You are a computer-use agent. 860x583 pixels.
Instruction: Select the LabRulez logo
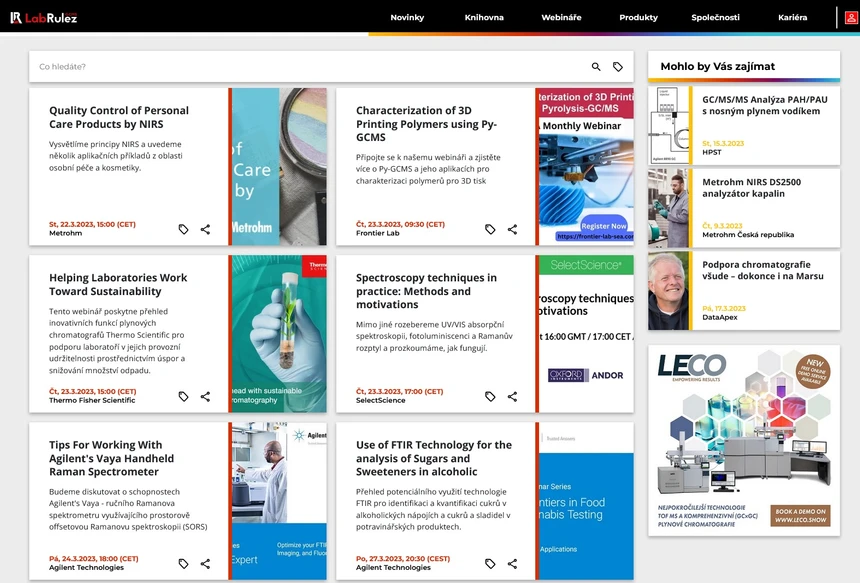click(x=45, y=16)
